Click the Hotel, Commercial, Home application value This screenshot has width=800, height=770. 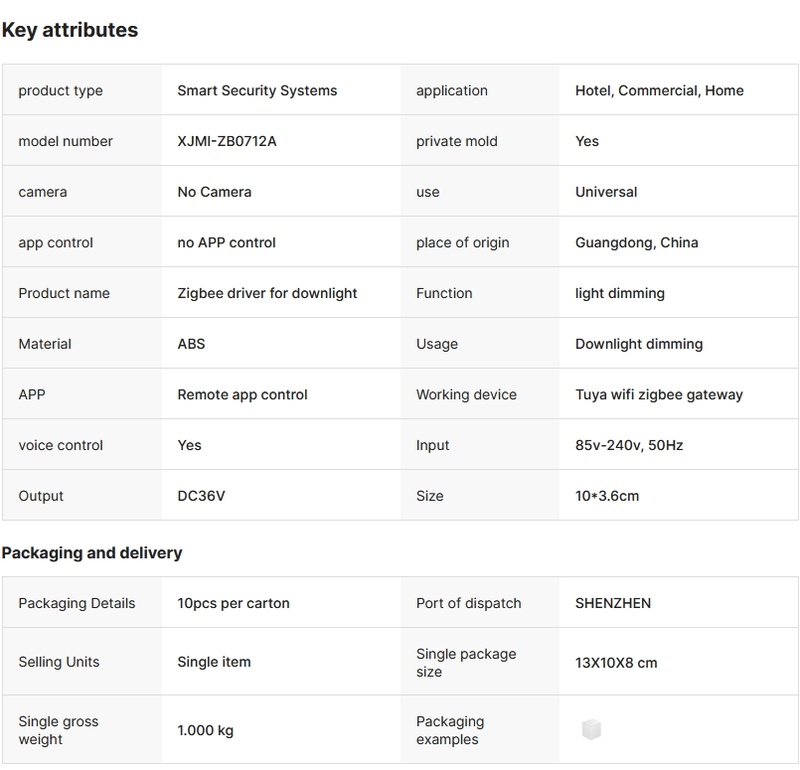click(659, 90)
